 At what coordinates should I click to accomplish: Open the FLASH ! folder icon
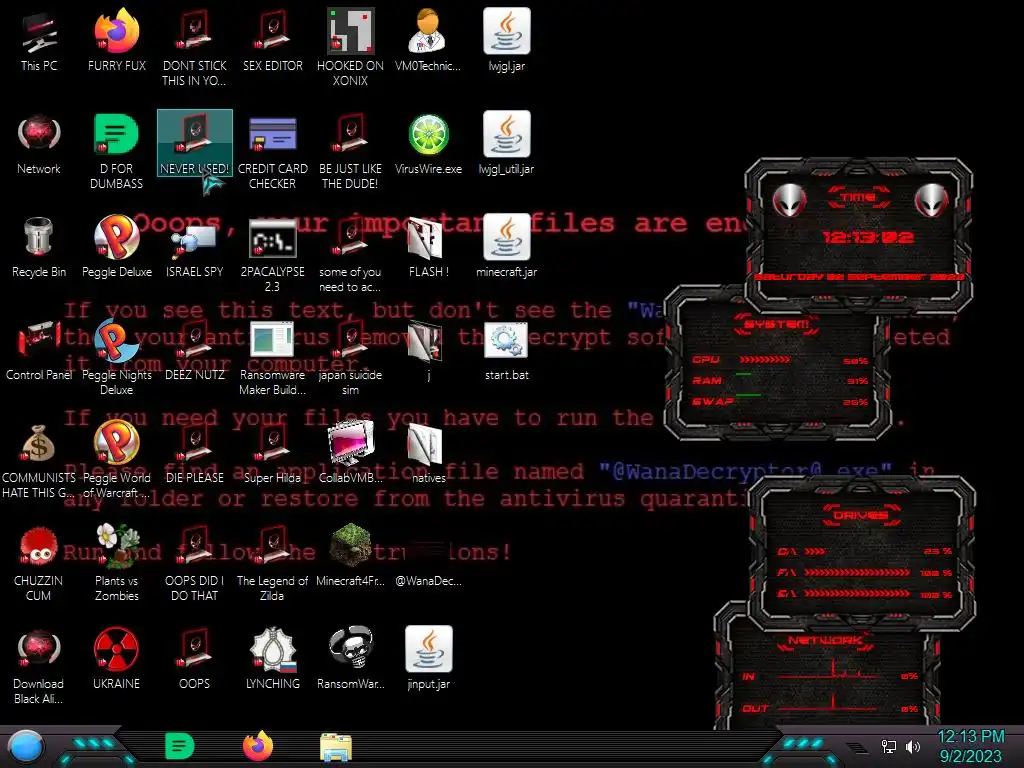point(428,247)
